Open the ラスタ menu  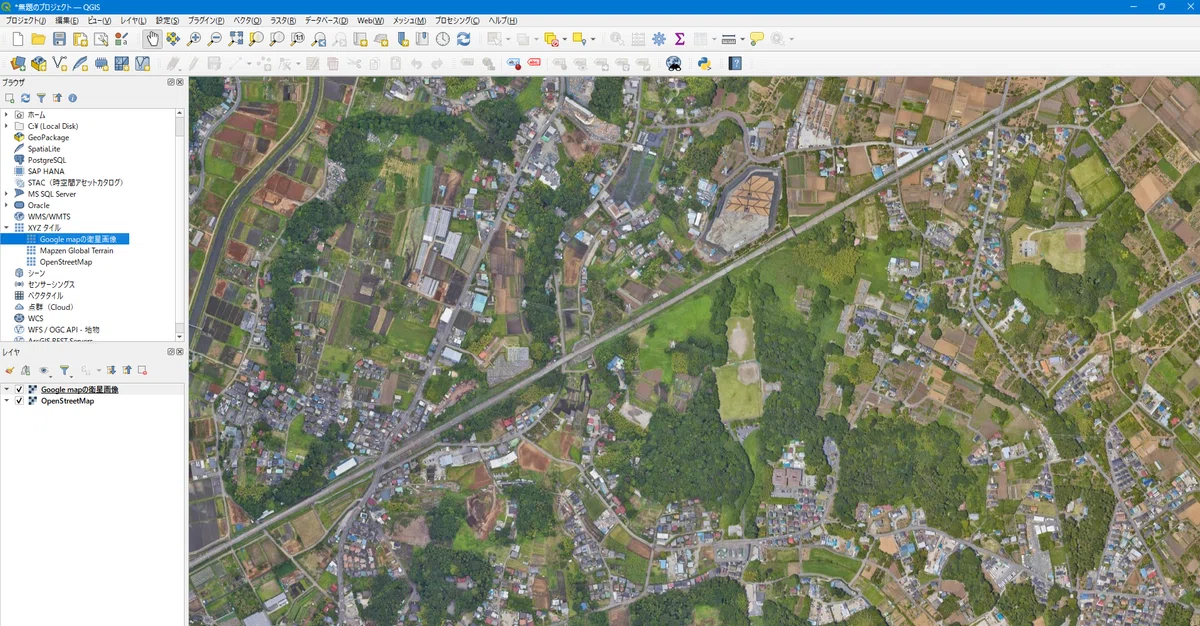[283, 20]
